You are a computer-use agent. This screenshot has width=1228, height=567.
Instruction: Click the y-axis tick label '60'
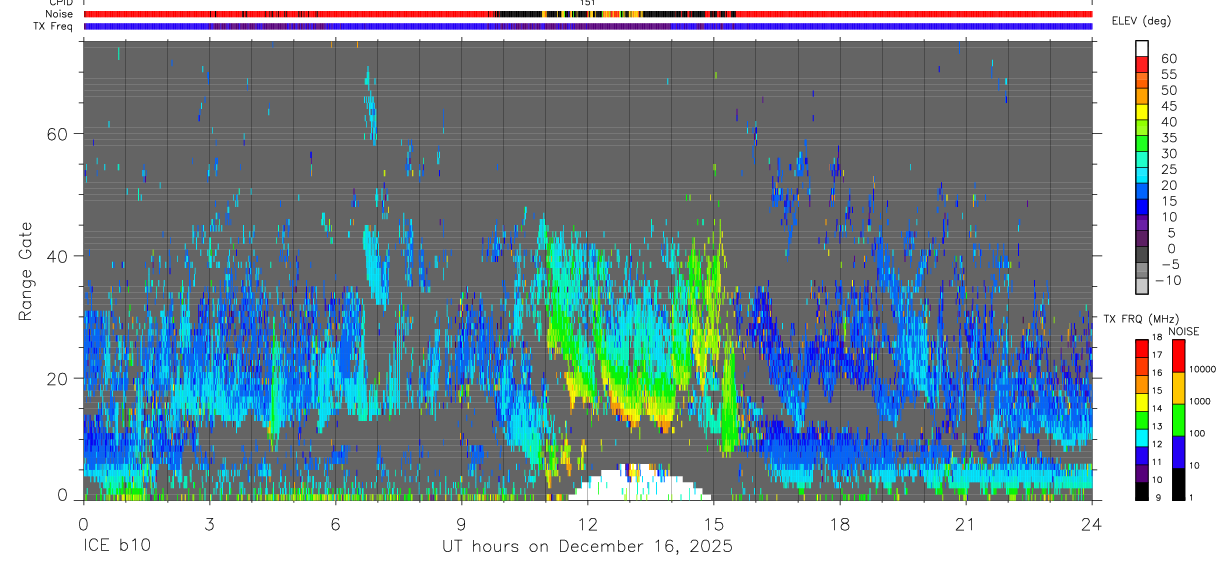[x=59, y=133]
